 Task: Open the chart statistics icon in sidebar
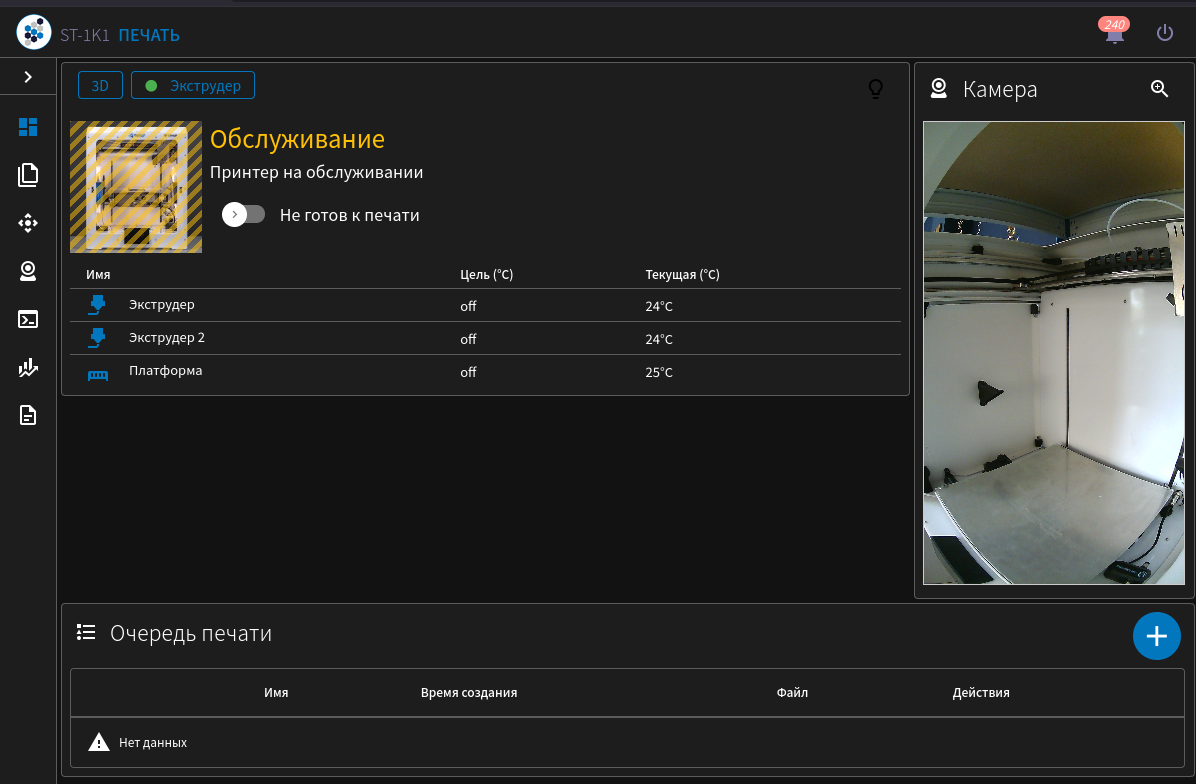click(x=28, y=368)
